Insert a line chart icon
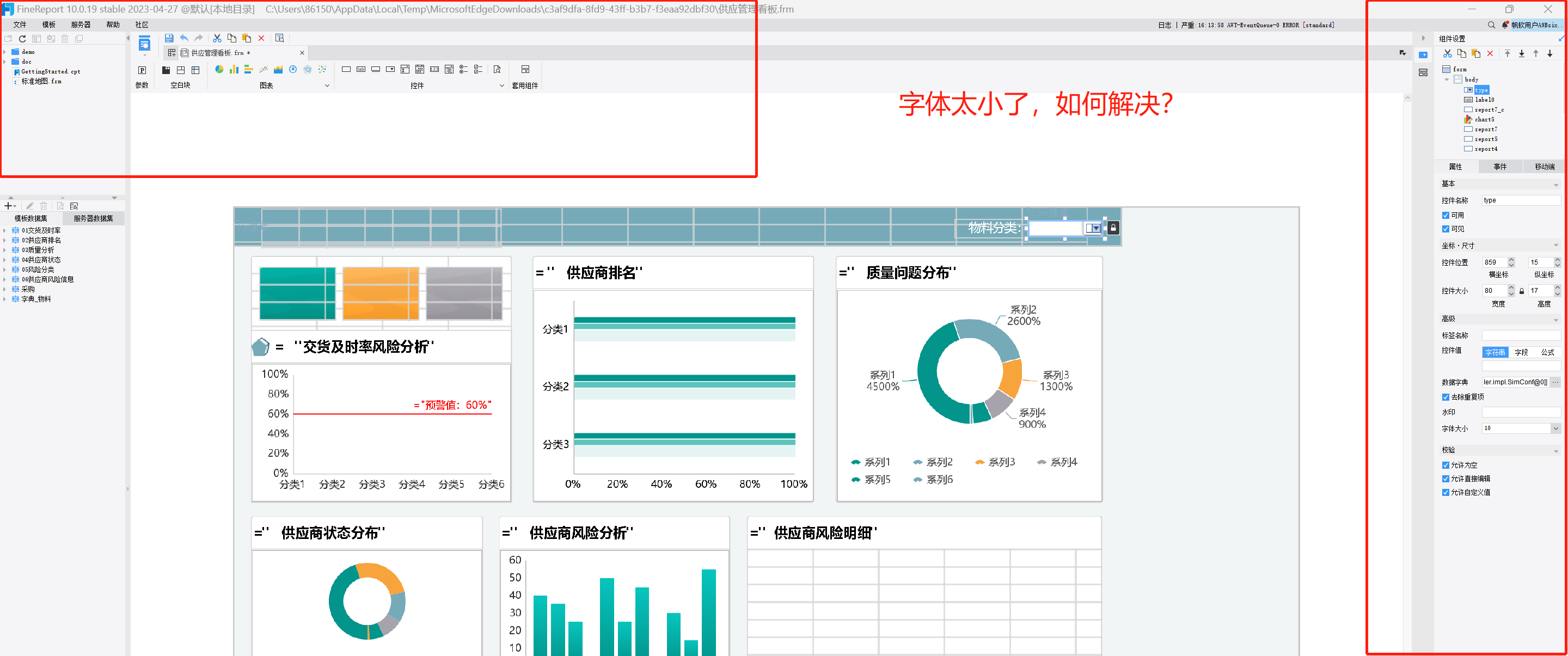Image resolution: width=1568 pixels, height=656 pixels. (263, 69)
